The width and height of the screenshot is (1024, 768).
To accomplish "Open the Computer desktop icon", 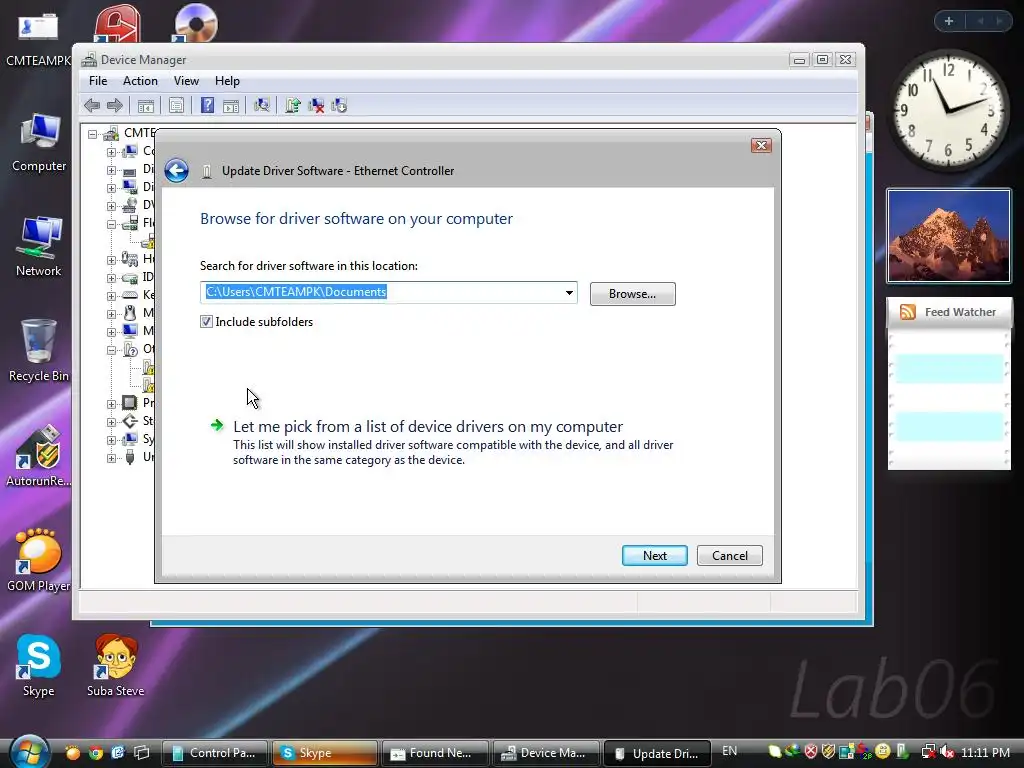I will pos(39,142).
